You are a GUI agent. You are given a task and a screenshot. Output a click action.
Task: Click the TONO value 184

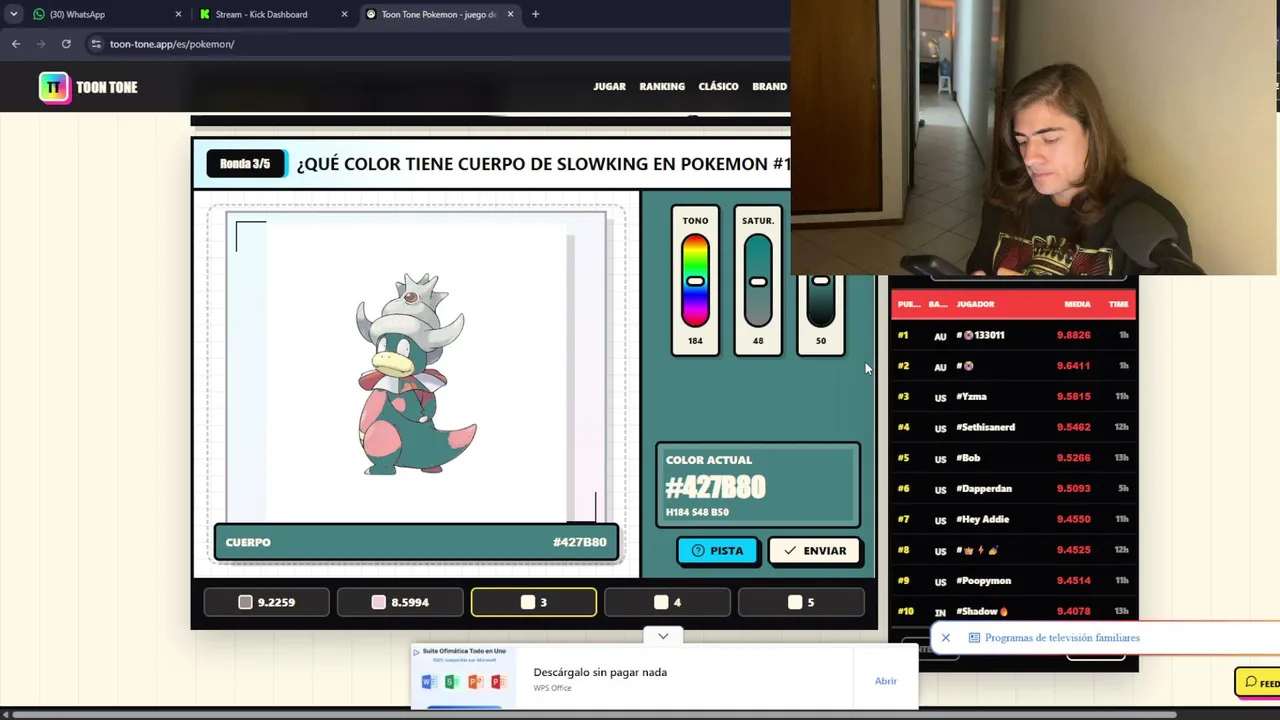(x=695, y=341)
